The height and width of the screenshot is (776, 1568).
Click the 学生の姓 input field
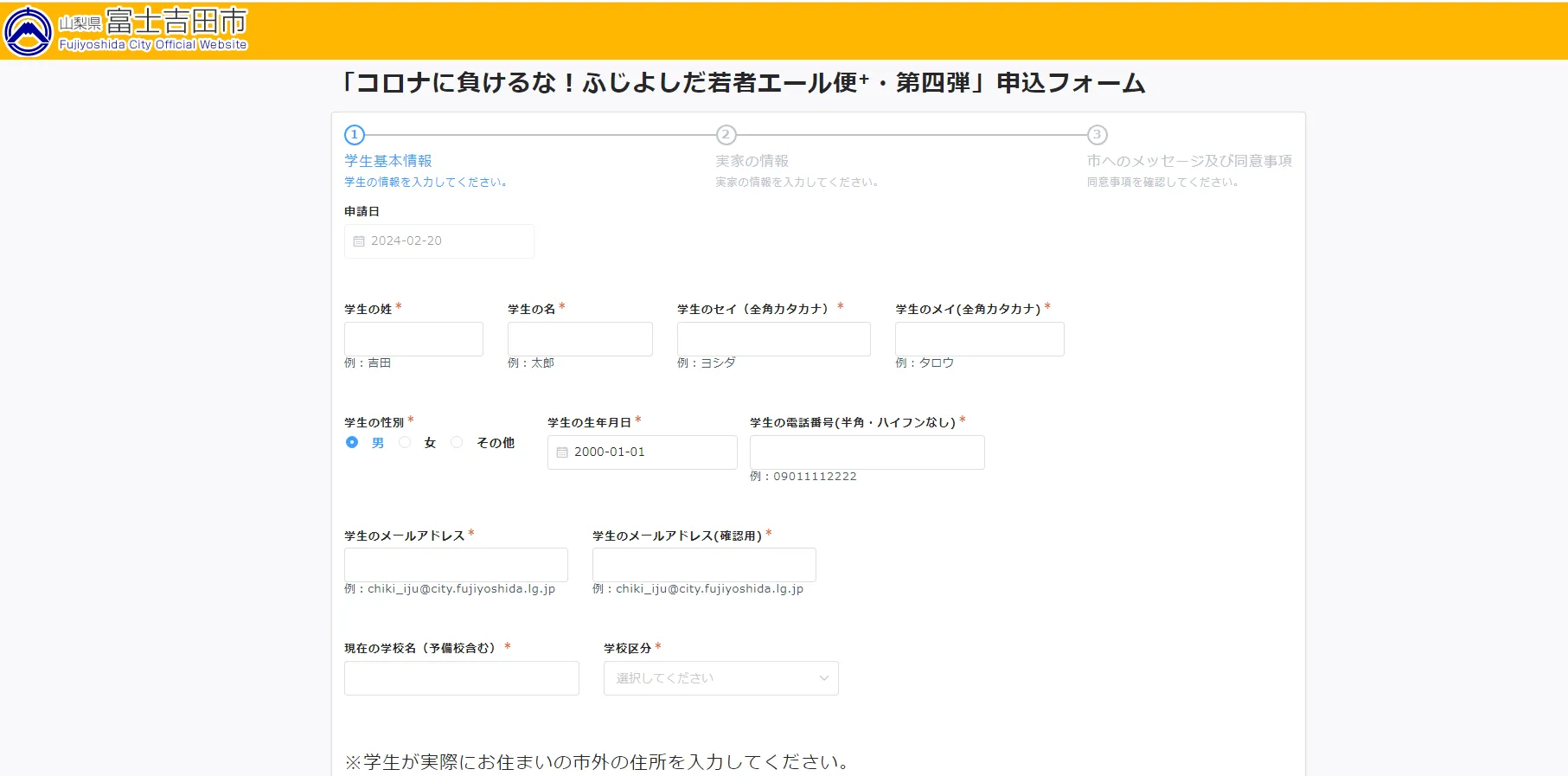413,339
